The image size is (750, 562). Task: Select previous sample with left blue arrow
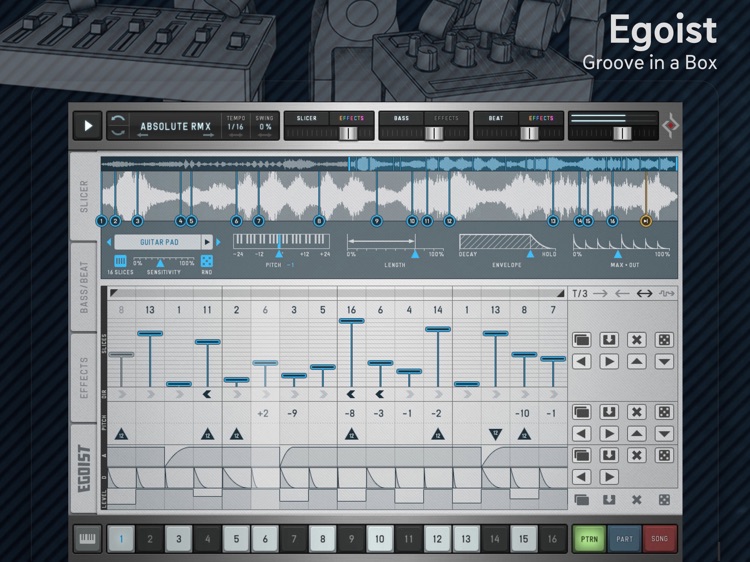tap(109, 242)
